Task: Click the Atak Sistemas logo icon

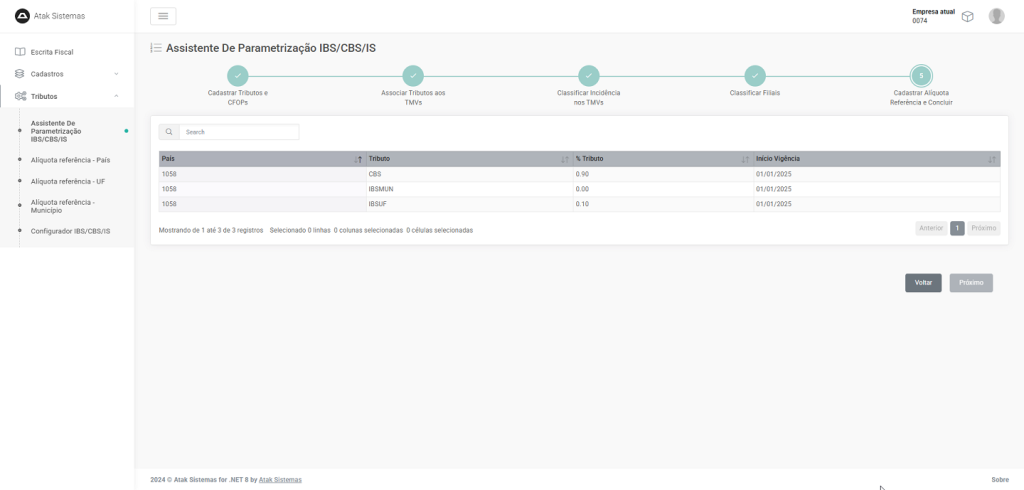Action: coord(22,15)
